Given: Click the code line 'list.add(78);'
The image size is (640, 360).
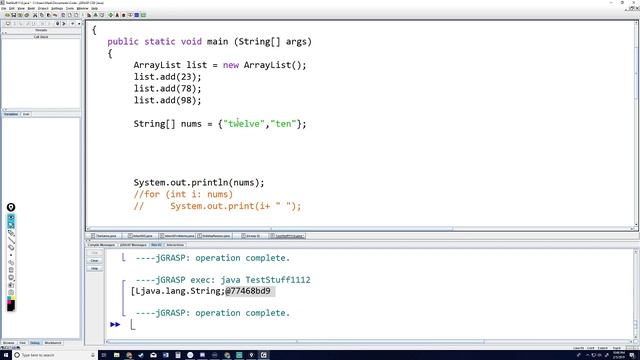Looking at the screenshot, I should (167, 89).
